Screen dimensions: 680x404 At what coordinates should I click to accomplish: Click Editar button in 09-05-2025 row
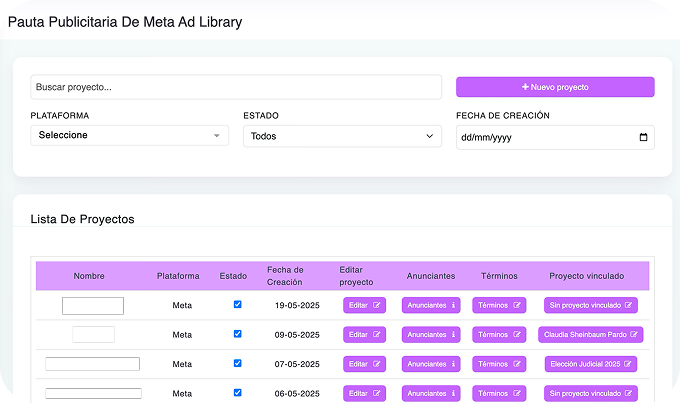364,335
